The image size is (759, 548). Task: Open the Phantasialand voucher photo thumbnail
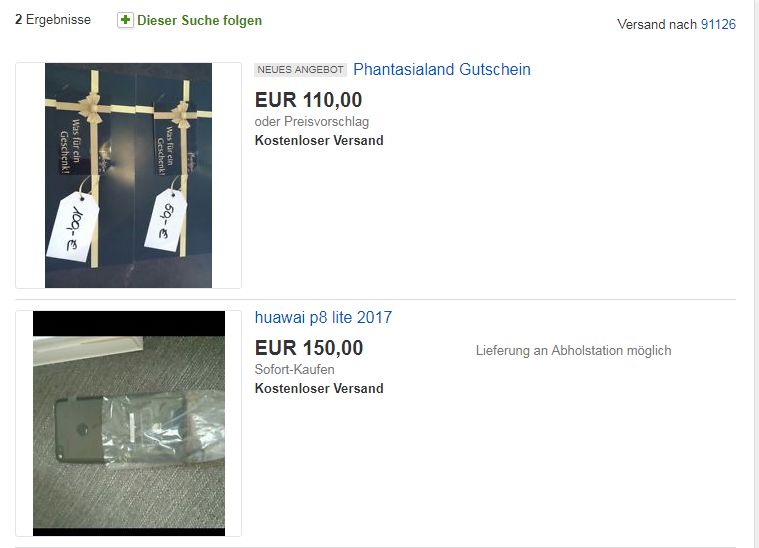(128, 175)
